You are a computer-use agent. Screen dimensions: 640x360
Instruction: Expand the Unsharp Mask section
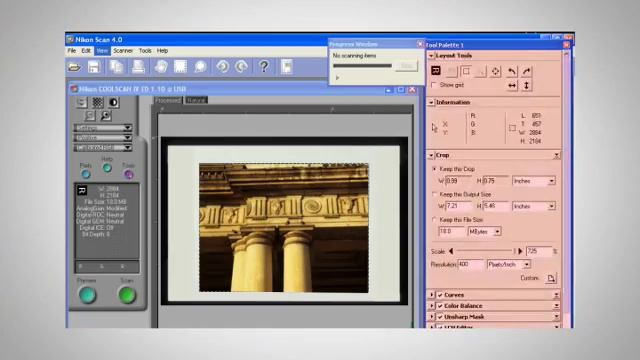(x=431, y=317)
